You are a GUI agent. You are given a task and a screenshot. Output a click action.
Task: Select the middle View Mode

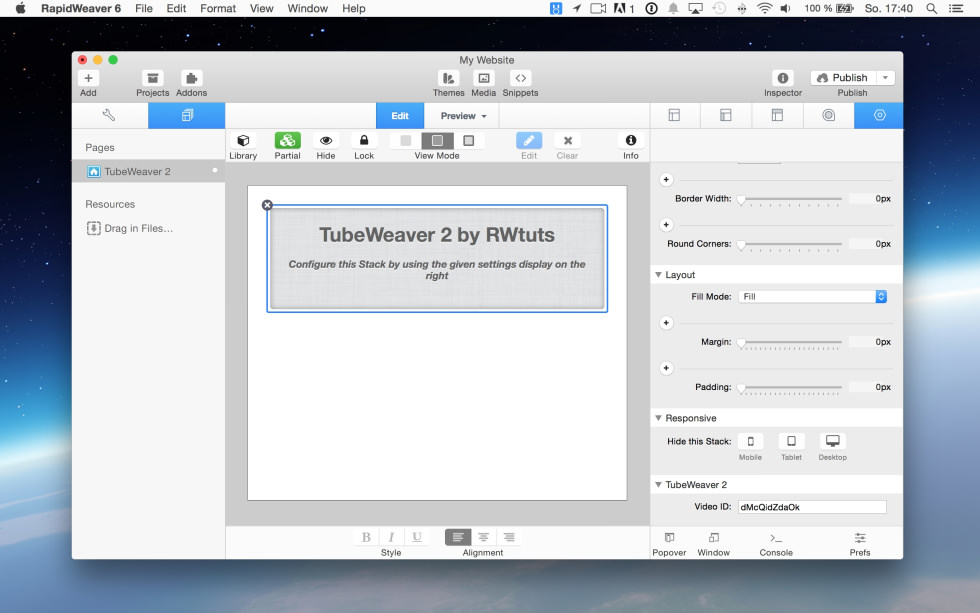[x=438, y=141]
